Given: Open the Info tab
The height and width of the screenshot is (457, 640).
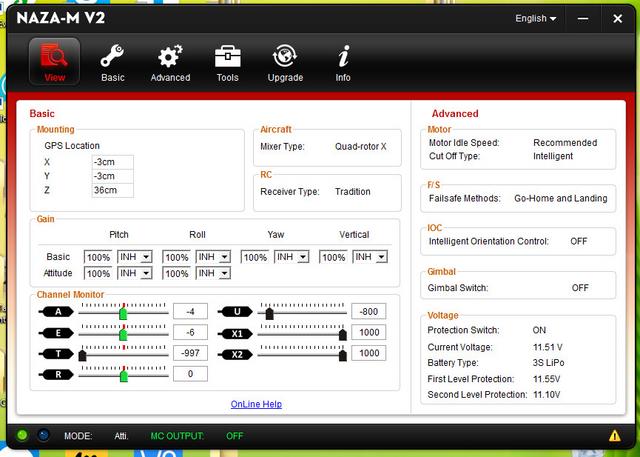Looking at the screenshot, I should coord(343,62).
